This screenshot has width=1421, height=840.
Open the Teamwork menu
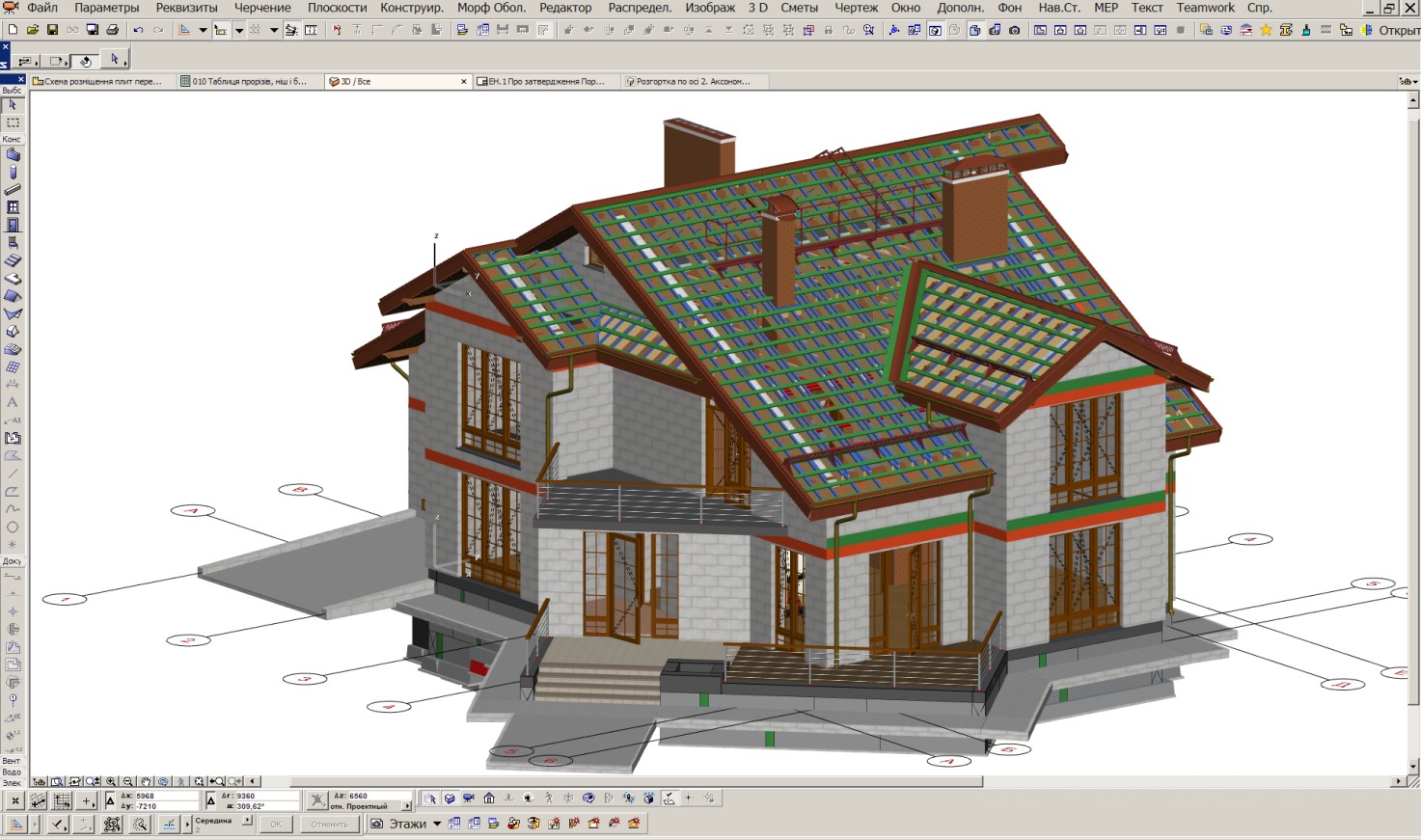coord(1205,8)
